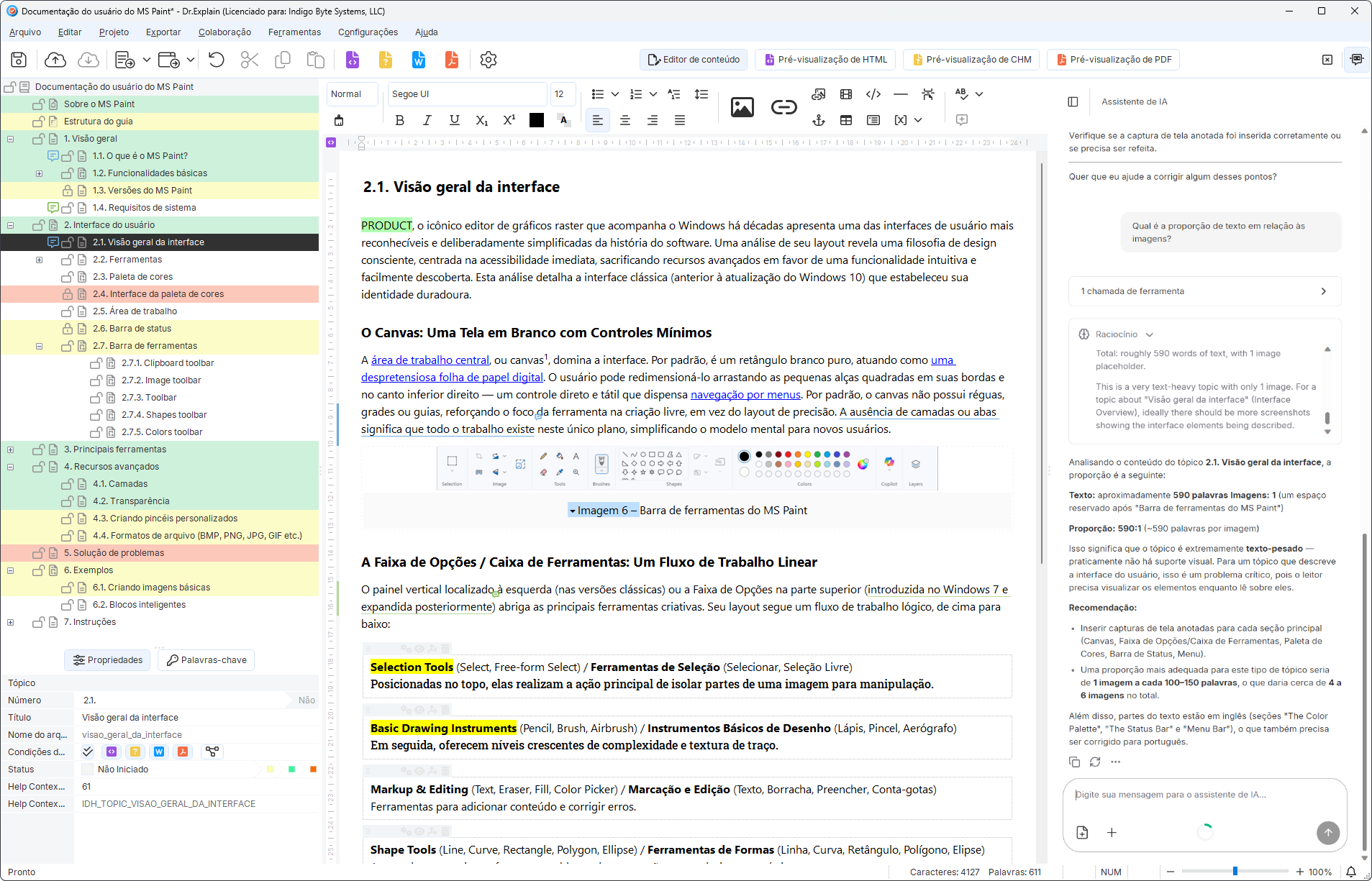Insert a code block with </> icon

(873, 94)
